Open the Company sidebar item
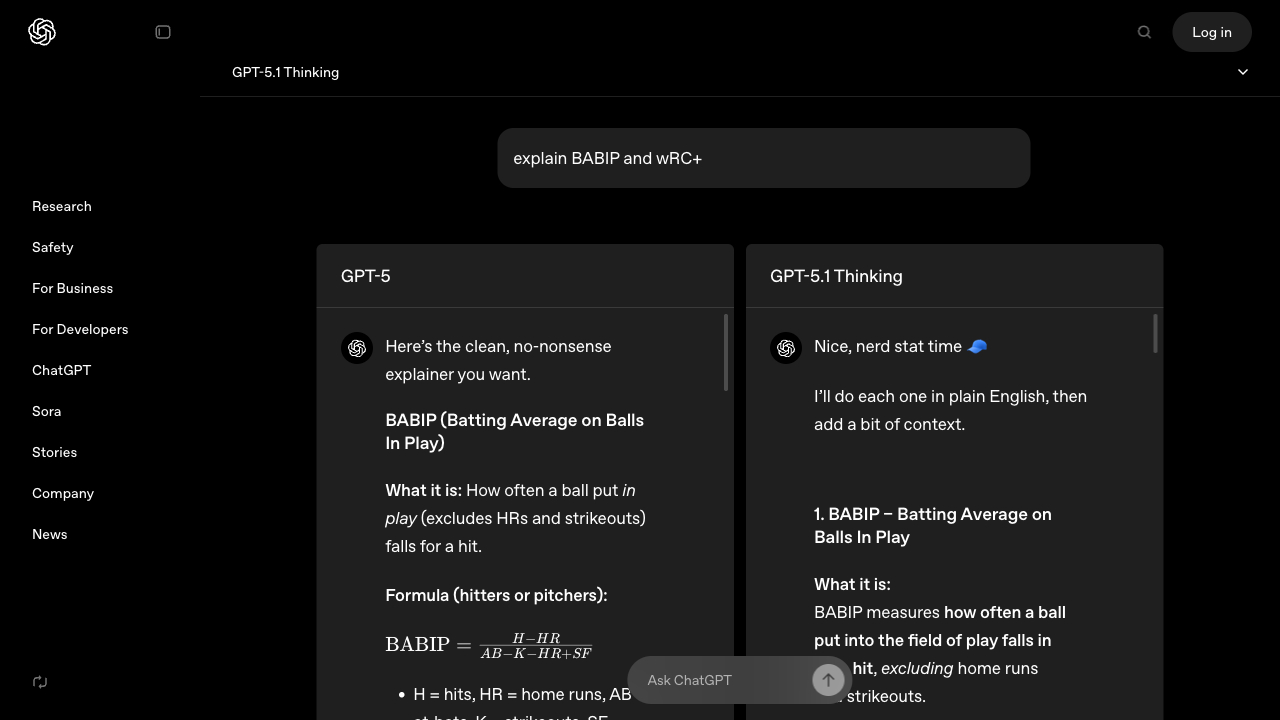This screenshot has width=1280, height=720. (x=62, y=493)
